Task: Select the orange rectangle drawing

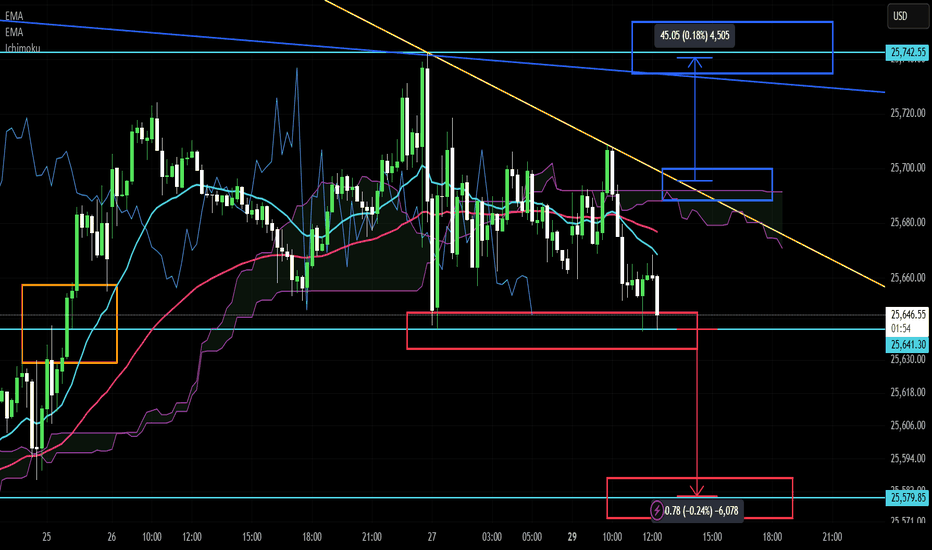Action: (x=70, y=287)
